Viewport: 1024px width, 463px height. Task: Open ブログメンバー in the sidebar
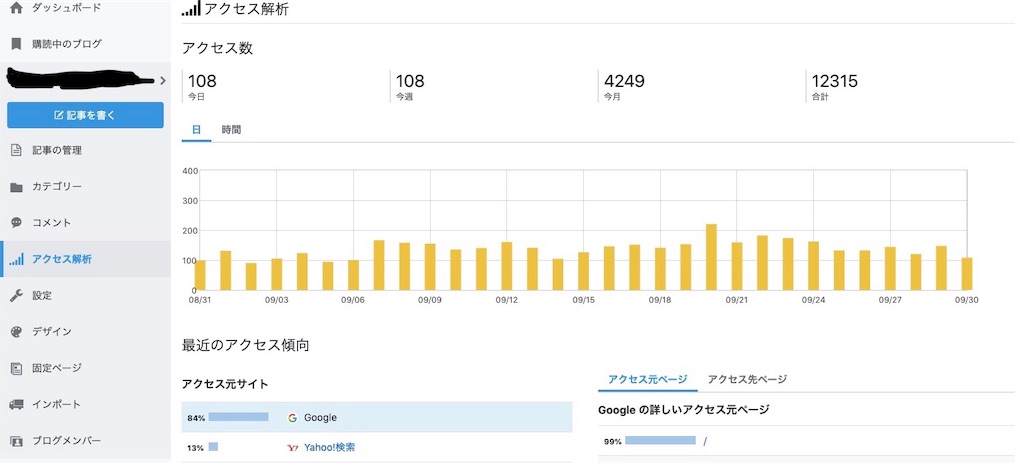pos(66,441)
